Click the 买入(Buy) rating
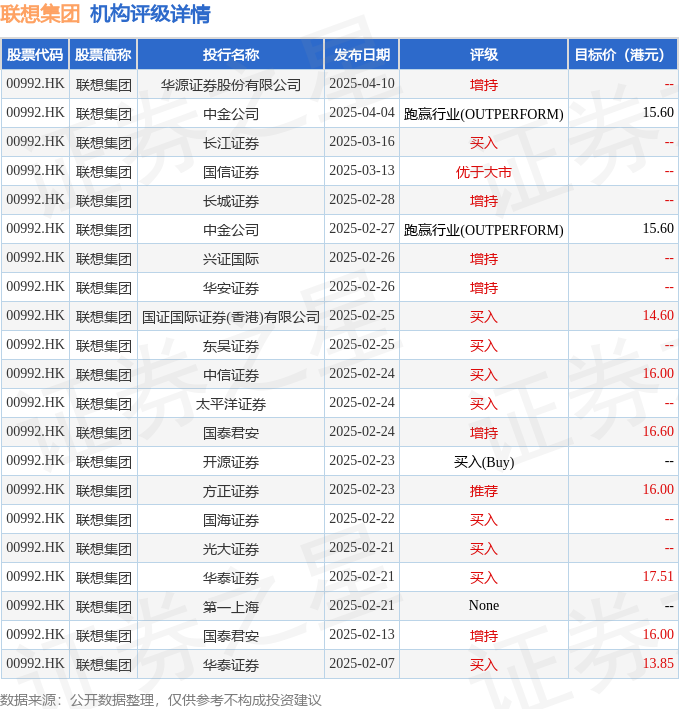This screenshot has height=709, width=679. point(484,462)
